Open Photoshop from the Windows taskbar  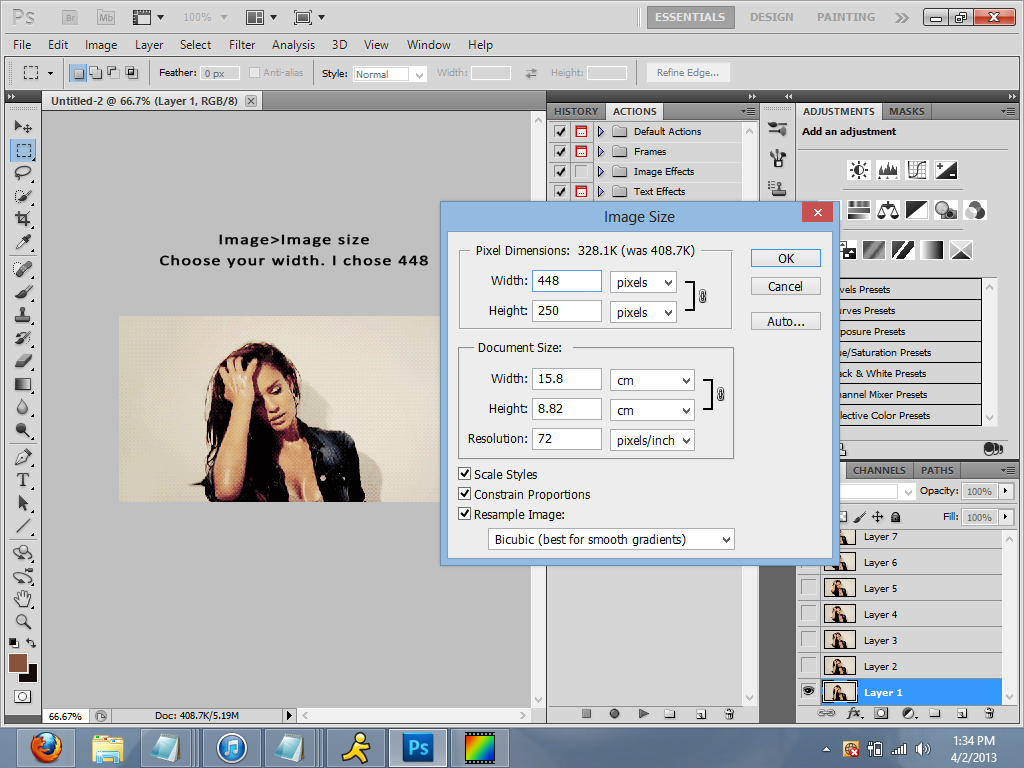(x=416, y=747)
